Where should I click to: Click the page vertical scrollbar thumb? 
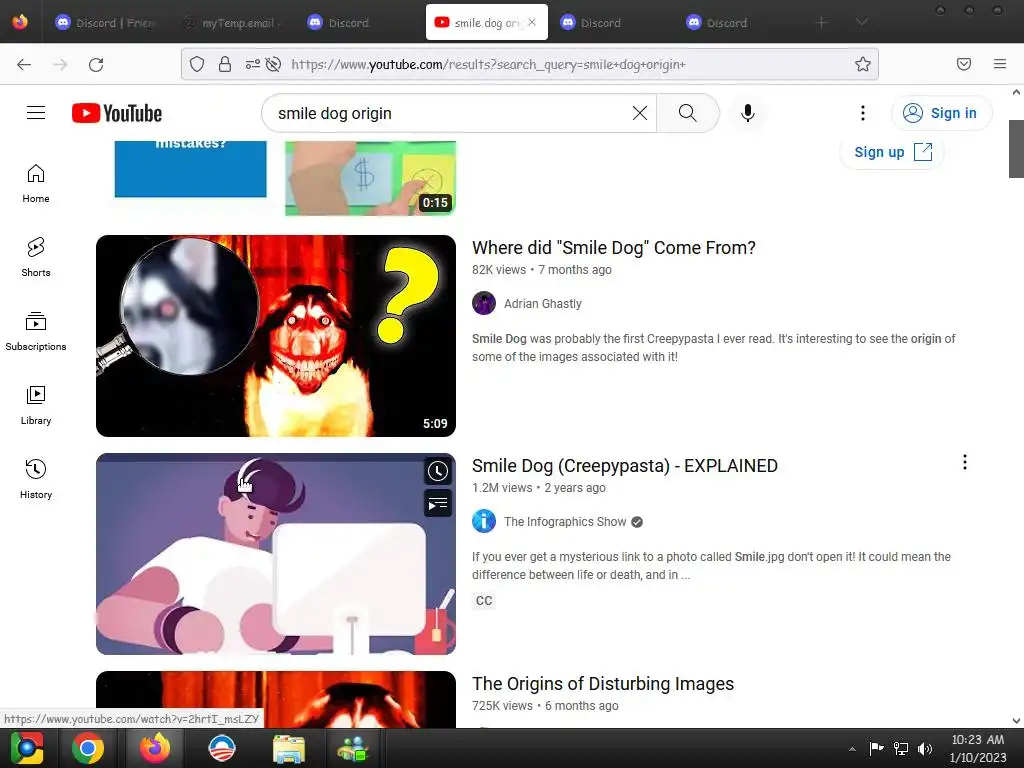point(1016,149)
